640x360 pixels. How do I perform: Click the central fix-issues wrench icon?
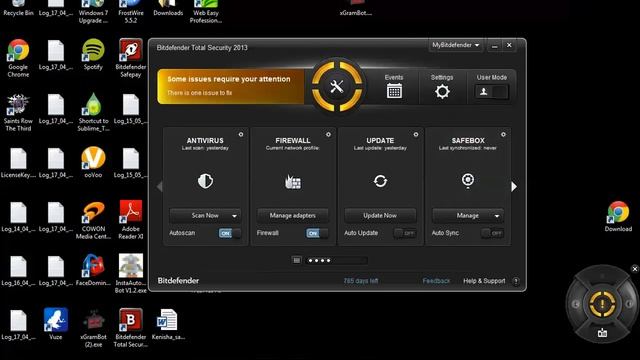tap(337, 87)
